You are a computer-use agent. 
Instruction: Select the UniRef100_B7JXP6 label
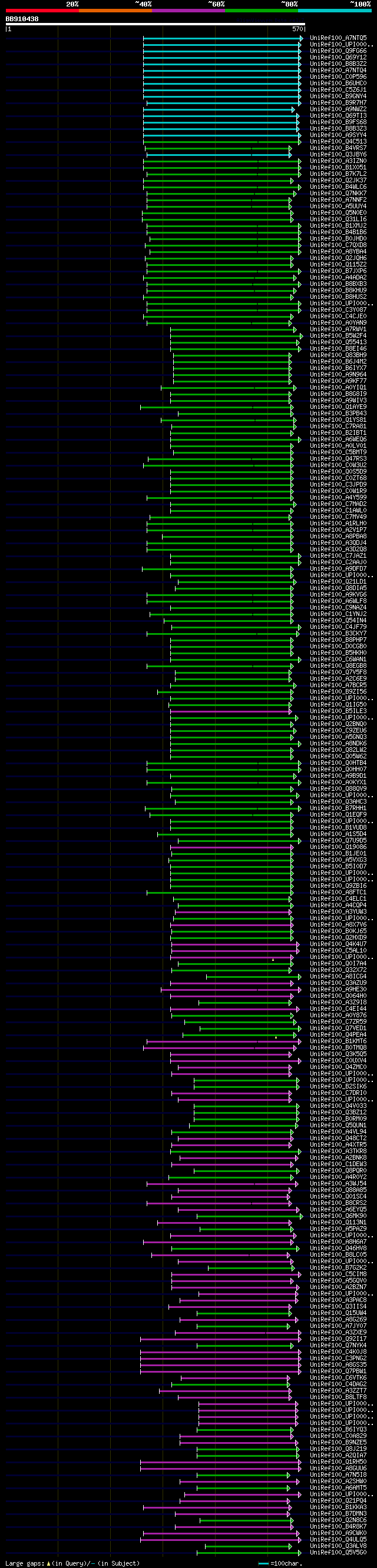(338, 271)
